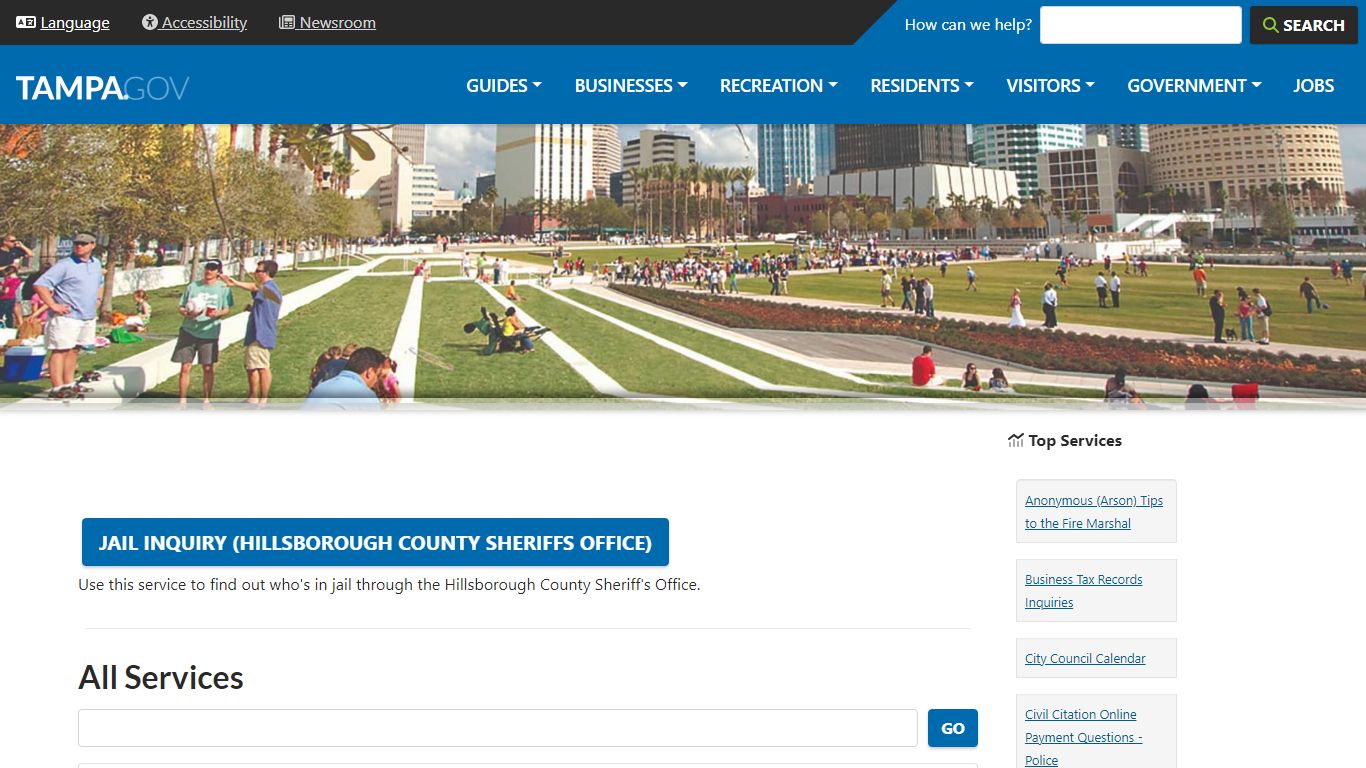Image resolution: width=1366 pixels, height=768 pixels.
Task: Click the Top Services chart icon
Action: (x=1016, y=440)
